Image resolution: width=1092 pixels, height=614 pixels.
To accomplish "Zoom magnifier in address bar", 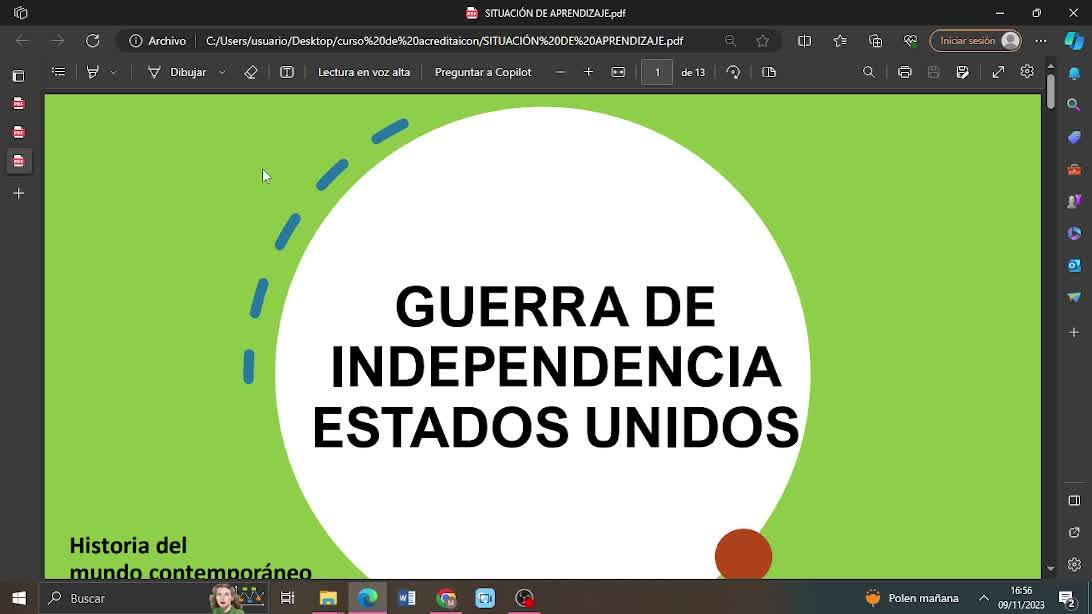I will [730, 40].
